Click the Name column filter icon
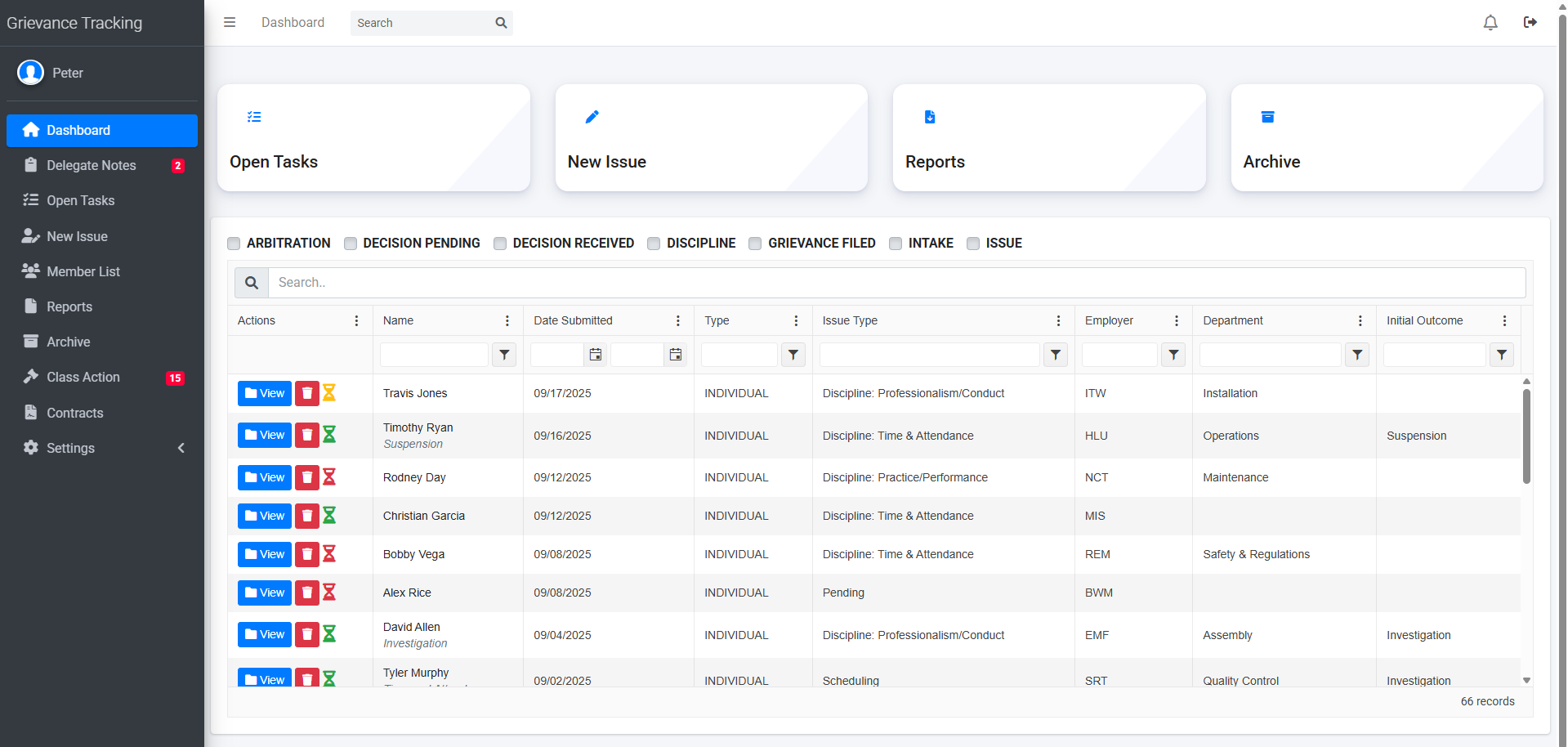The image size is (1568, 747). coord(504,355)
